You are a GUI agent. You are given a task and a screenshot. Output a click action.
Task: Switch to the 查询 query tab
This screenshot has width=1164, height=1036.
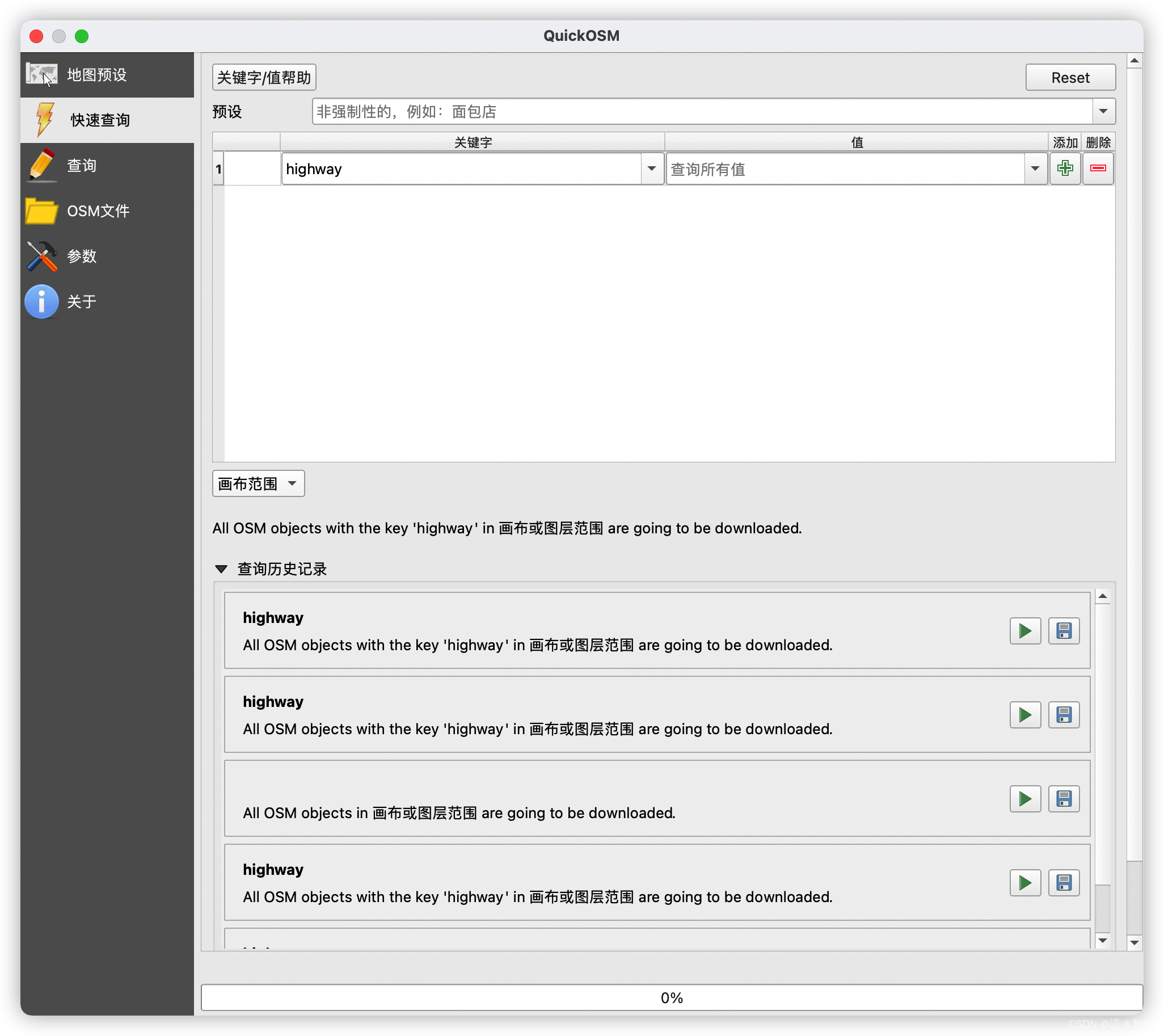(x=82, y=166)
